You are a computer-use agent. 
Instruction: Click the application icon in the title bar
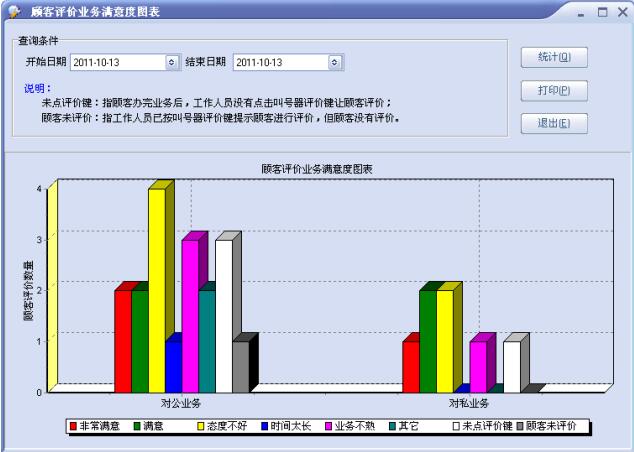click(13, 12)
